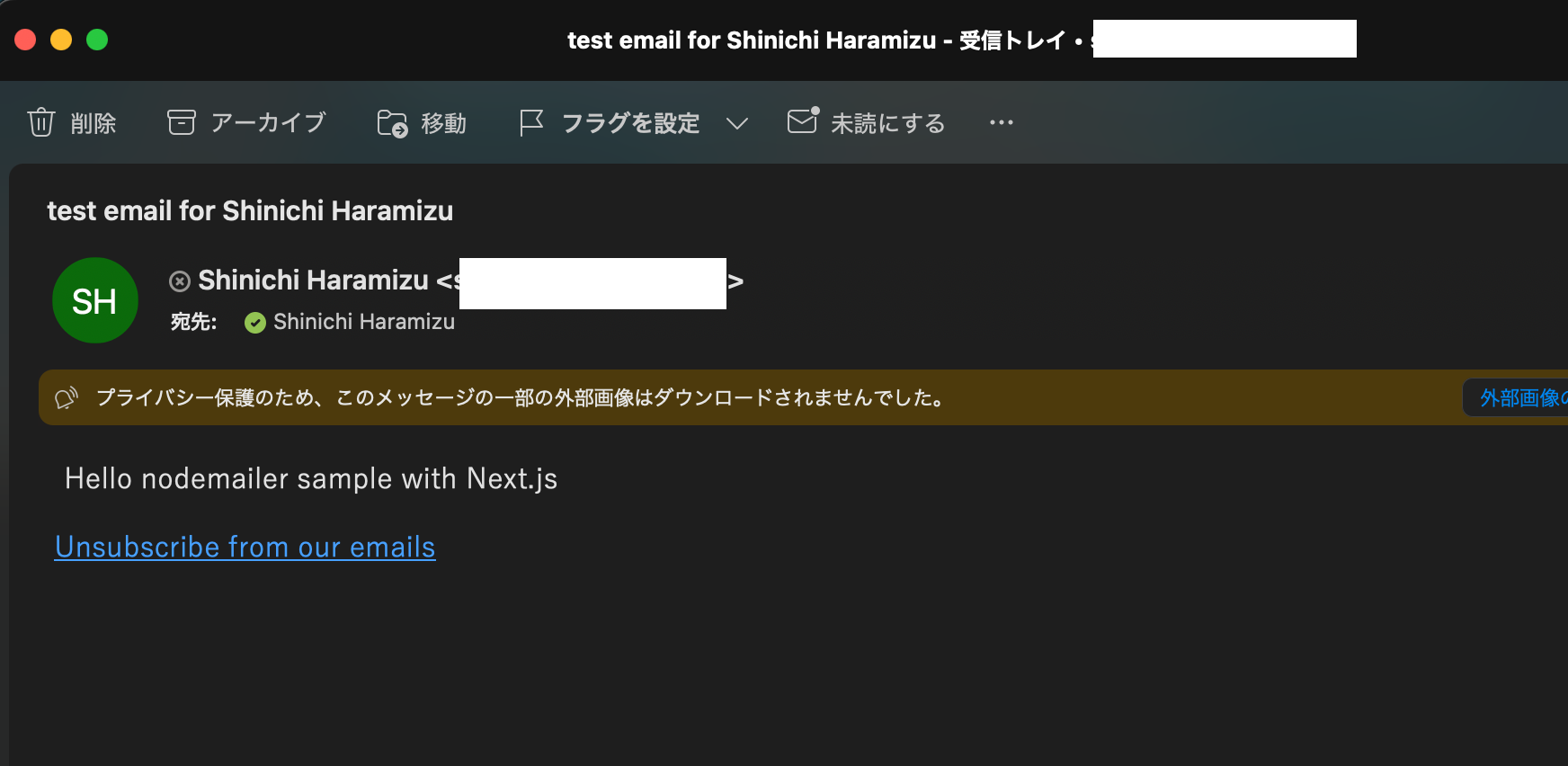The width and height of the screenshot is (1568, 766).
Task: Click the green verified recipient check icon
Action: tap(255, 323)
